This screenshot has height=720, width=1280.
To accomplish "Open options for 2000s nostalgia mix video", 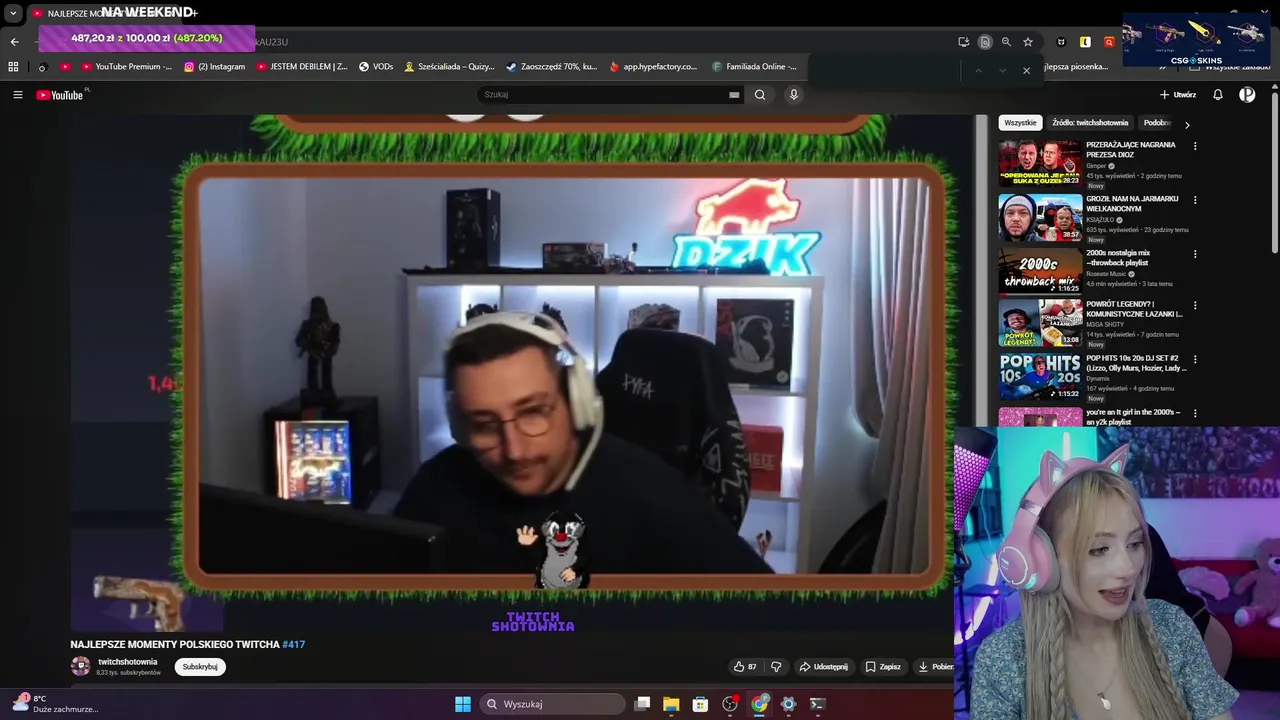I will pyautogui.click(x=1194, y=254).
